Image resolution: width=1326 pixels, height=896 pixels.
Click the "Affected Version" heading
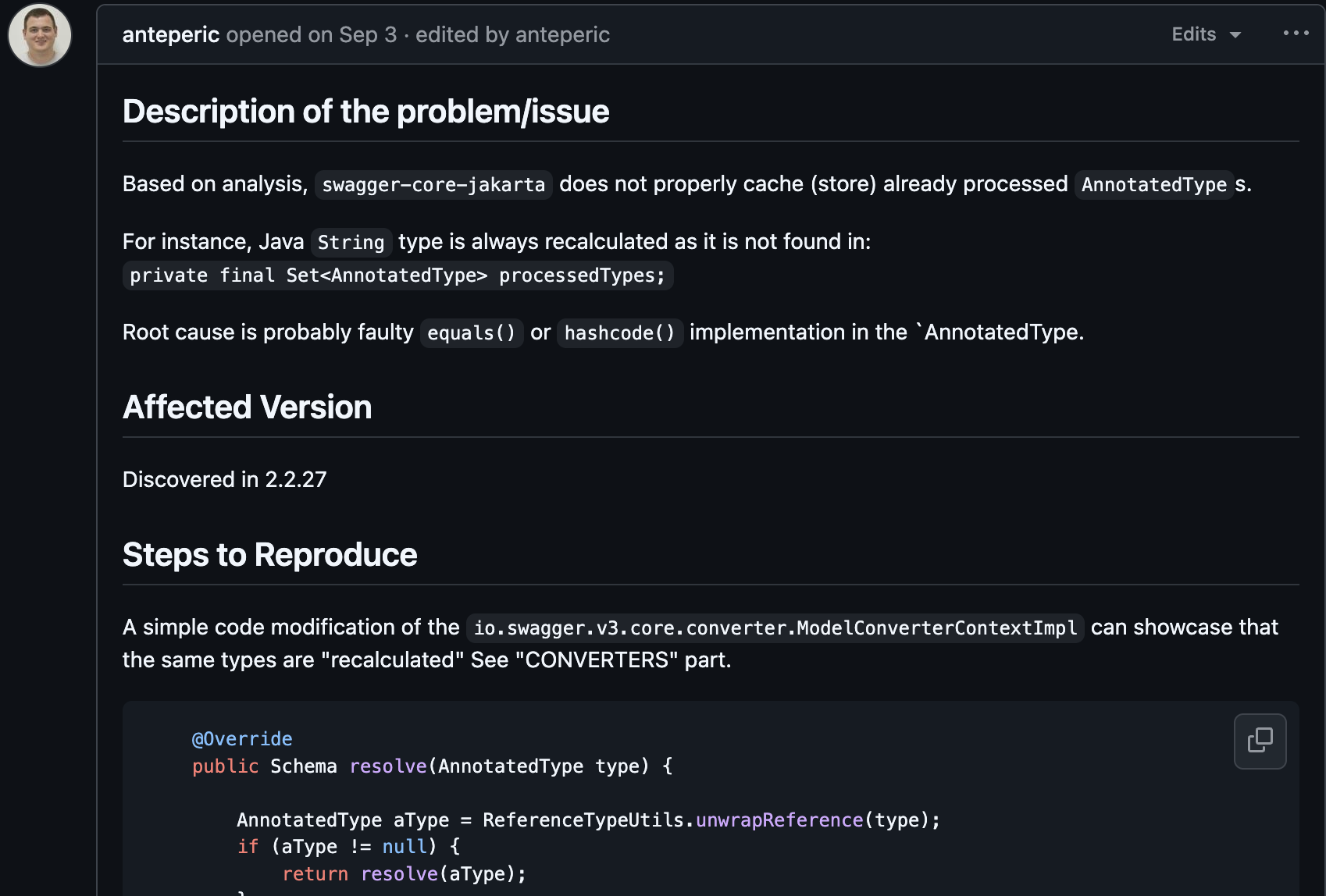point(247,407)
